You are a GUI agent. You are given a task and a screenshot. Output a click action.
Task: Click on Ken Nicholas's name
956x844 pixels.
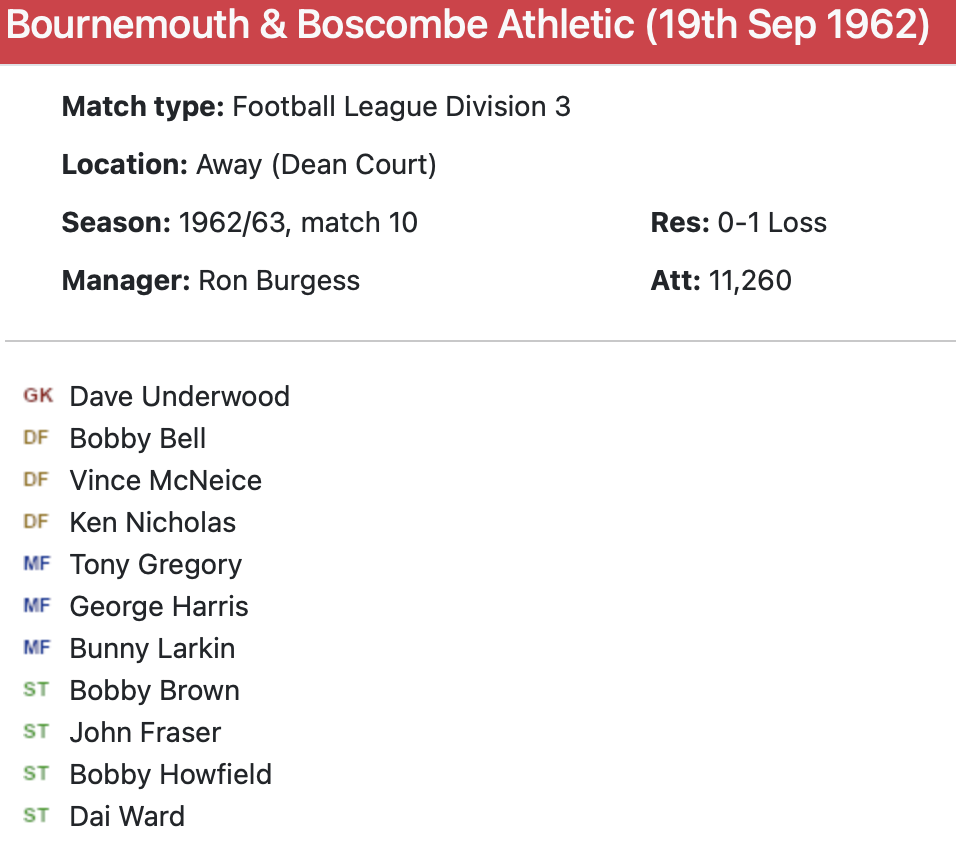pyautogui.click(x=152, y=522)
